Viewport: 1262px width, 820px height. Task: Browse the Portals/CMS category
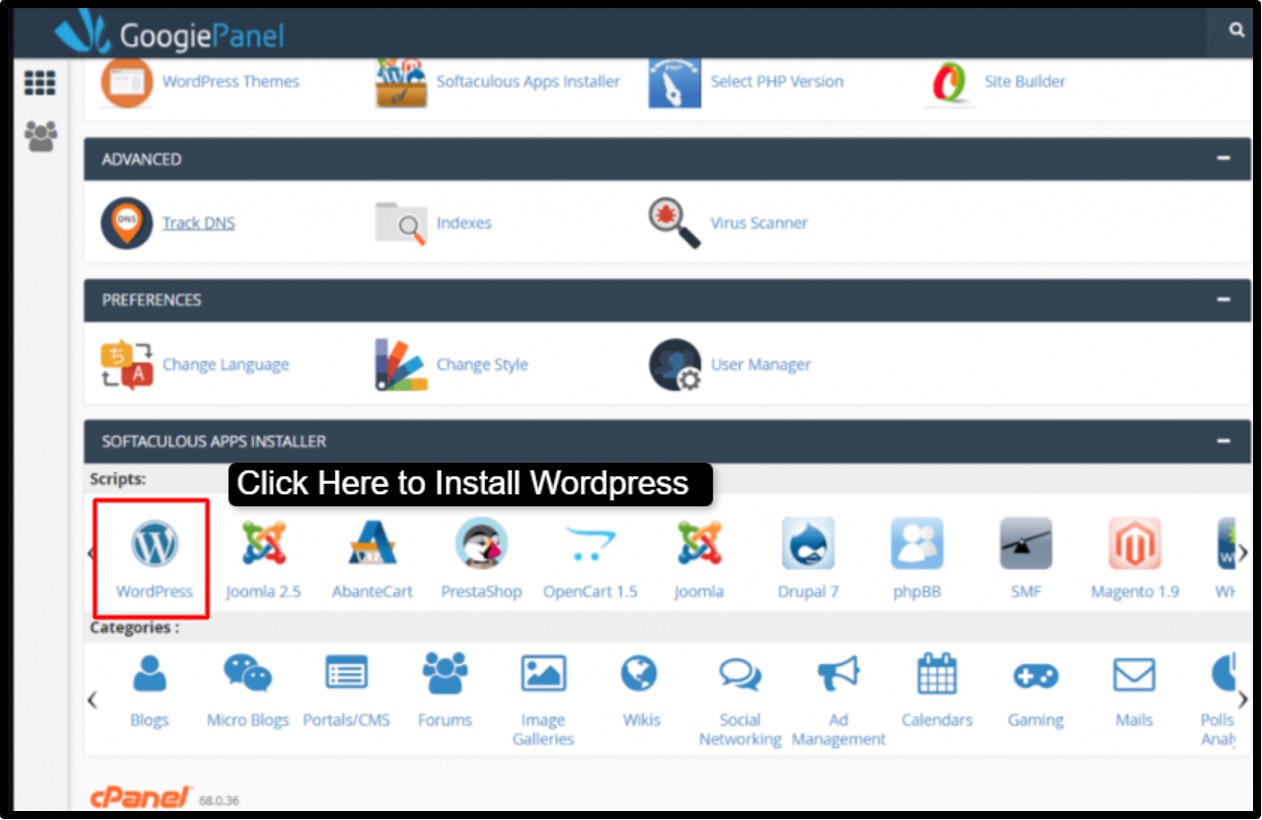coord(347,690)
